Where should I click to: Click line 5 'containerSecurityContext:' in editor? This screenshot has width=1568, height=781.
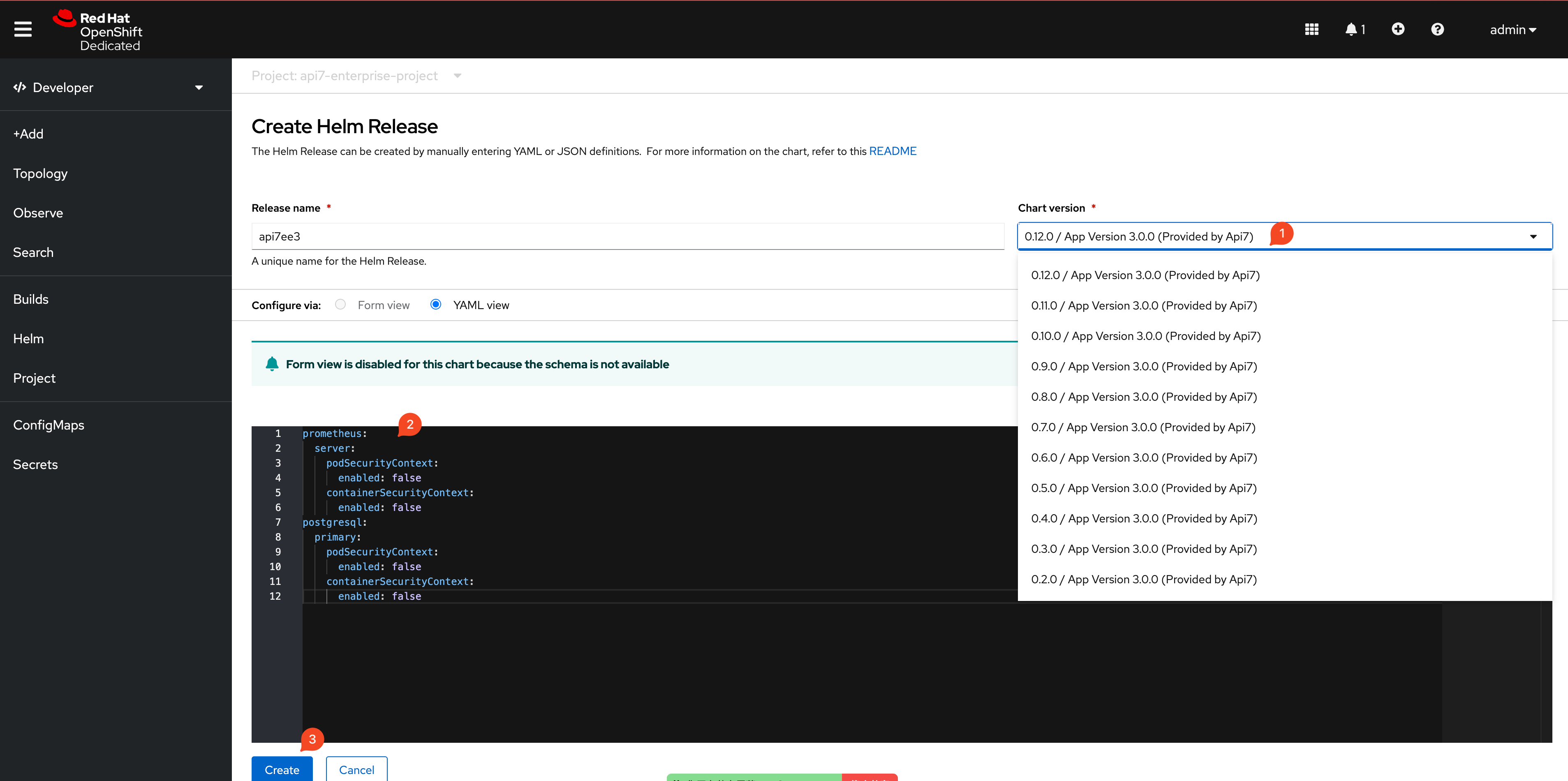coord(400,492)
